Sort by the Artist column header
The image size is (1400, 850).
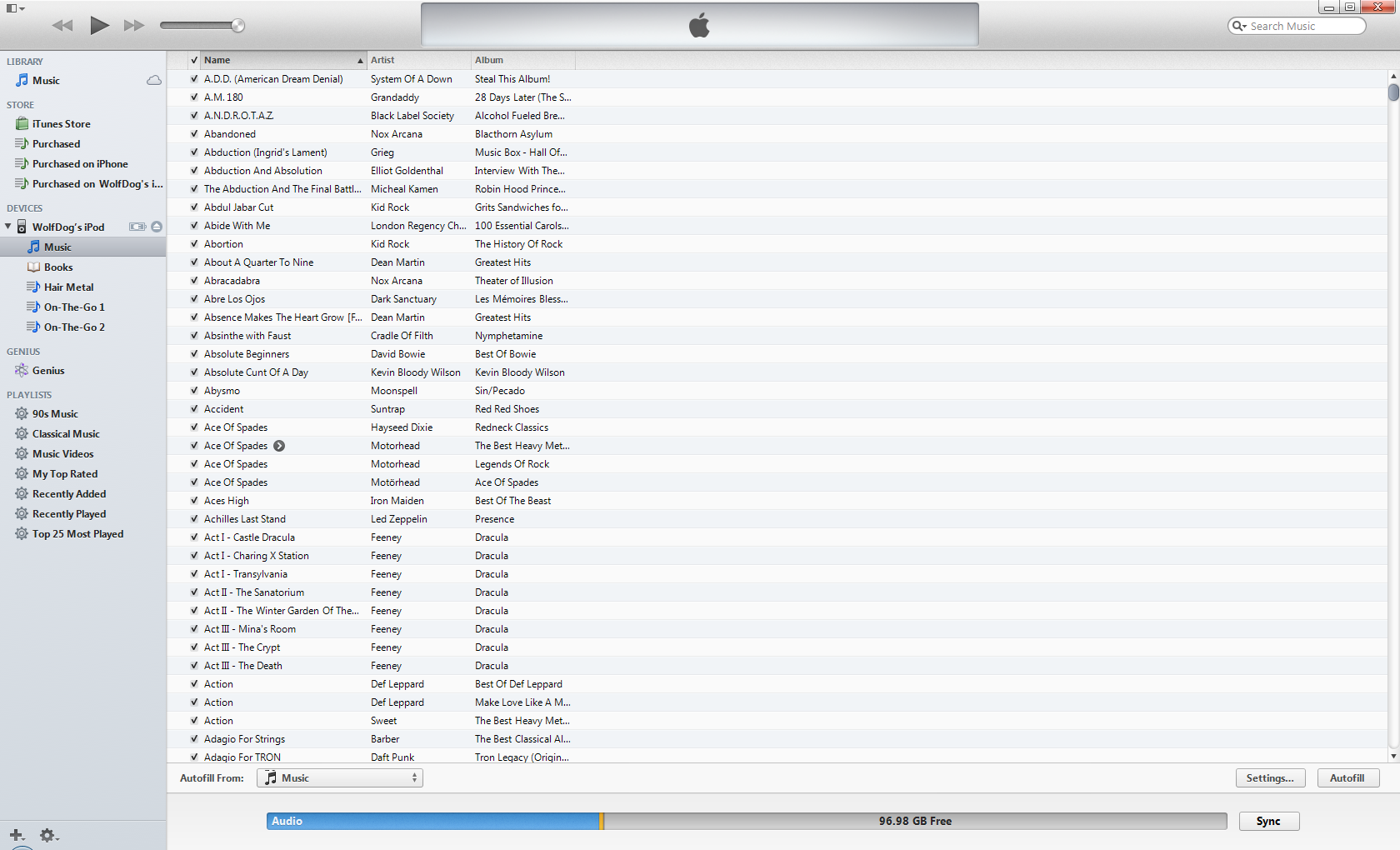tap(419, 60)
